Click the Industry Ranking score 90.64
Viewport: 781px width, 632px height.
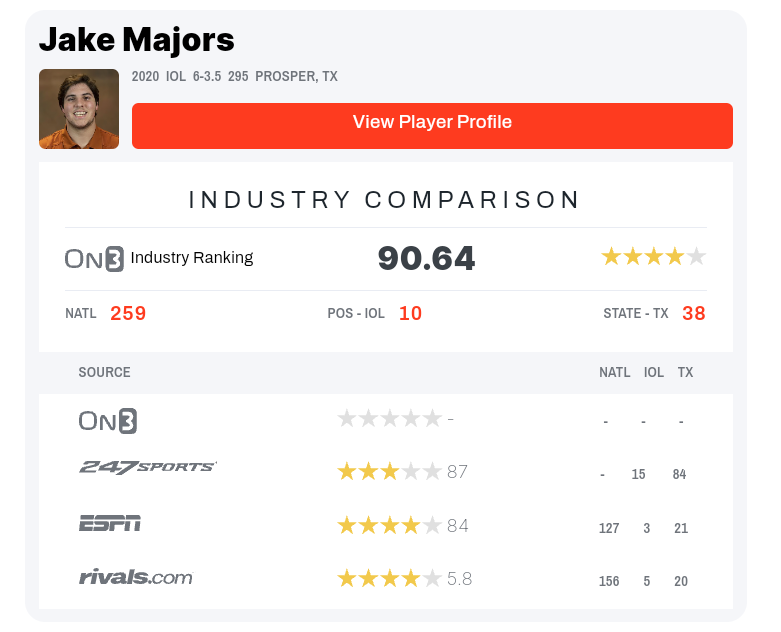(x=426, y=258)
